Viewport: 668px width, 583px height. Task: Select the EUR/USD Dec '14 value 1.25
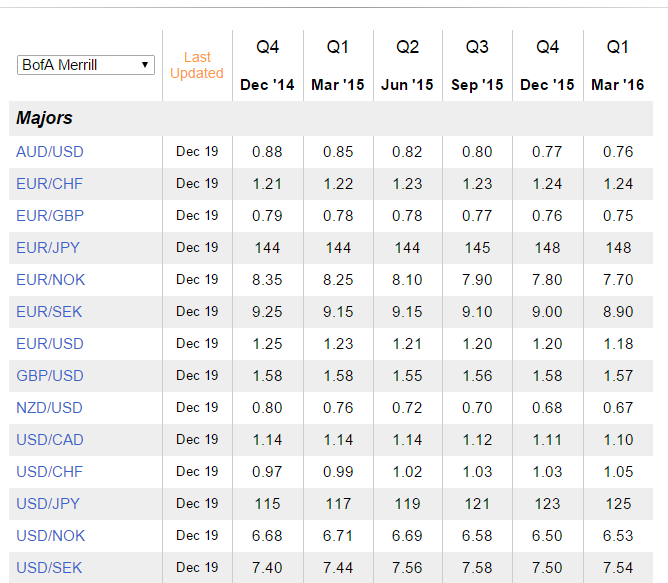click(x=267, y=344)
